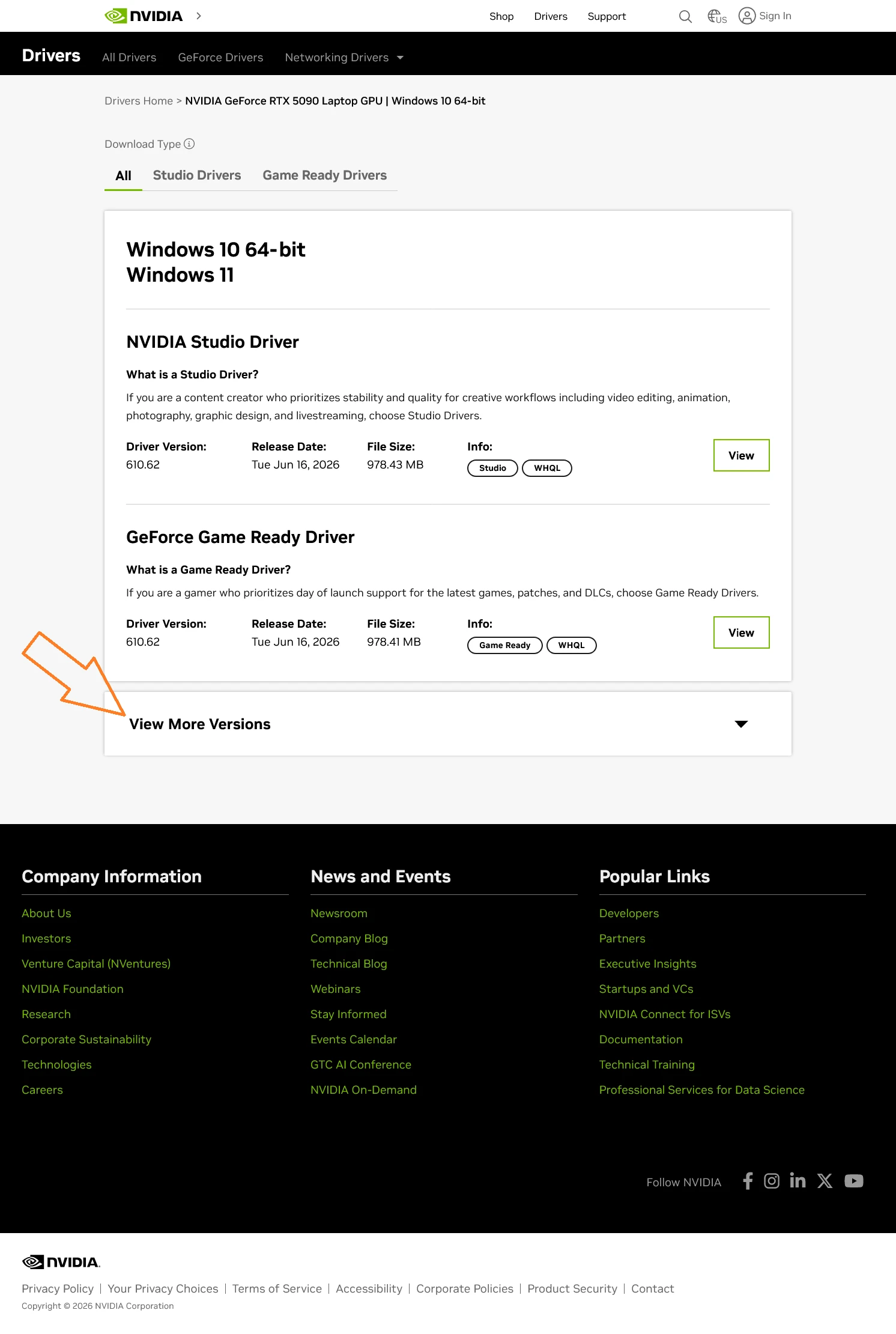This screenshot has height=1334, width=896.
Task: Open the Documentation link
Action: (641, 1039)
